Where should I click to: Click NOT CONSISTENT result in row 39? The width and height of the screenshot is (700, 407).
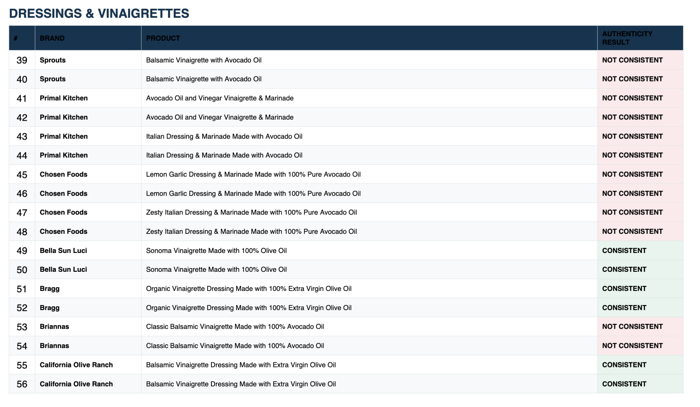point(632,60)
